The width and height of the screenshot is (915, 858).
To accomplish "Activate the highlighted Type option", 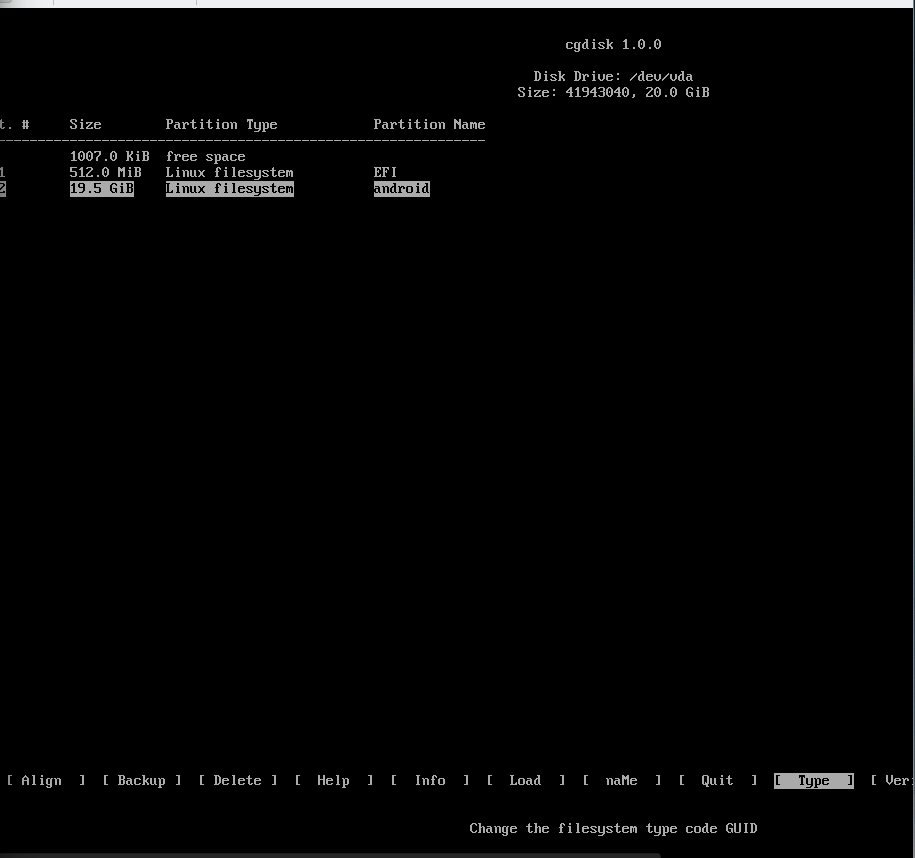I will pos(813,781).
